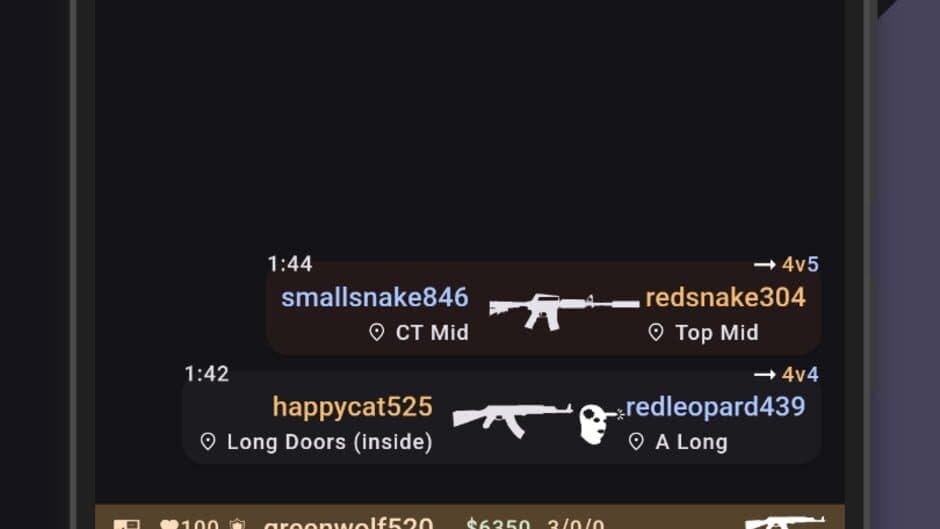Click the arrow icon next to 4v4
The image size is (940, 529).
tap(764, 375)
